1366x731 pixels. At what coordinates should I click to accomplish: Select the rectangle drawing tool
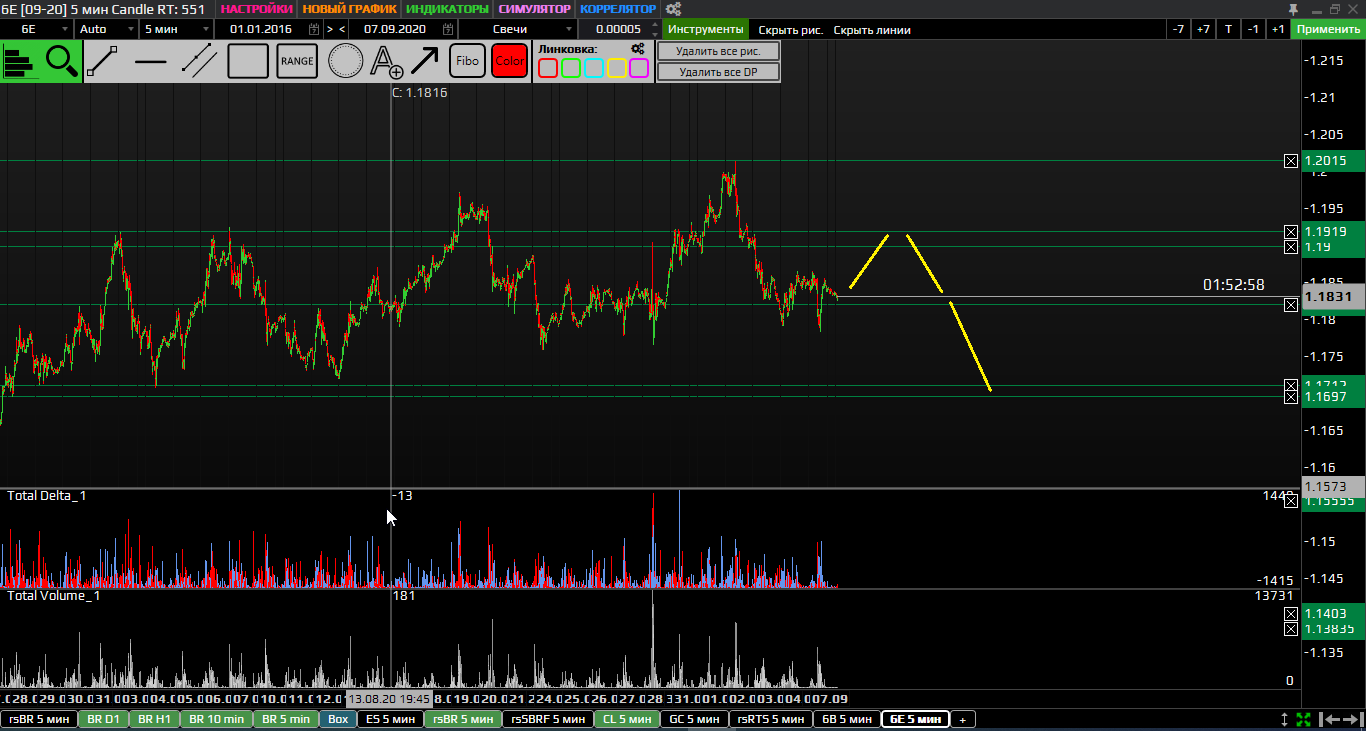coord(248,62)
